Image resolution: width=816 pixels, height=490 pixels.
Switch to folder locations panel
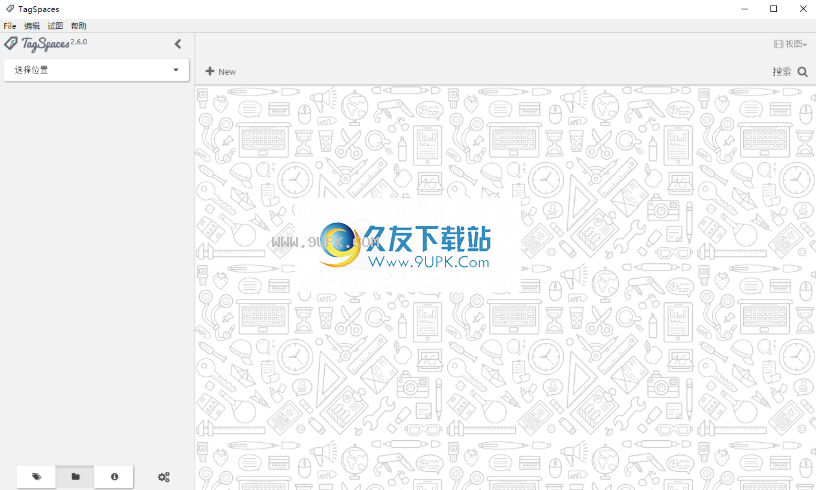point(75,476)
